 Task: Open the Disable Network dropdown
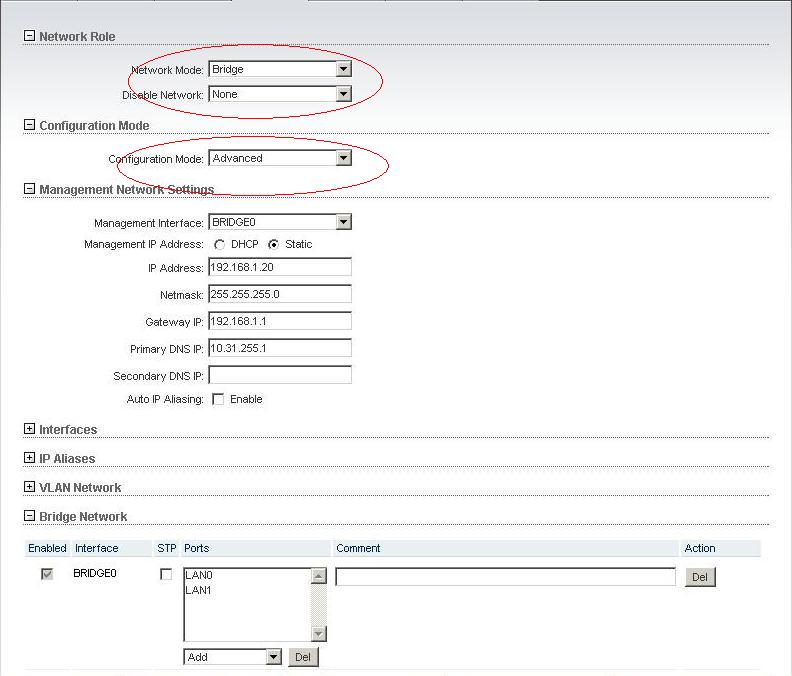pos(343,95)
